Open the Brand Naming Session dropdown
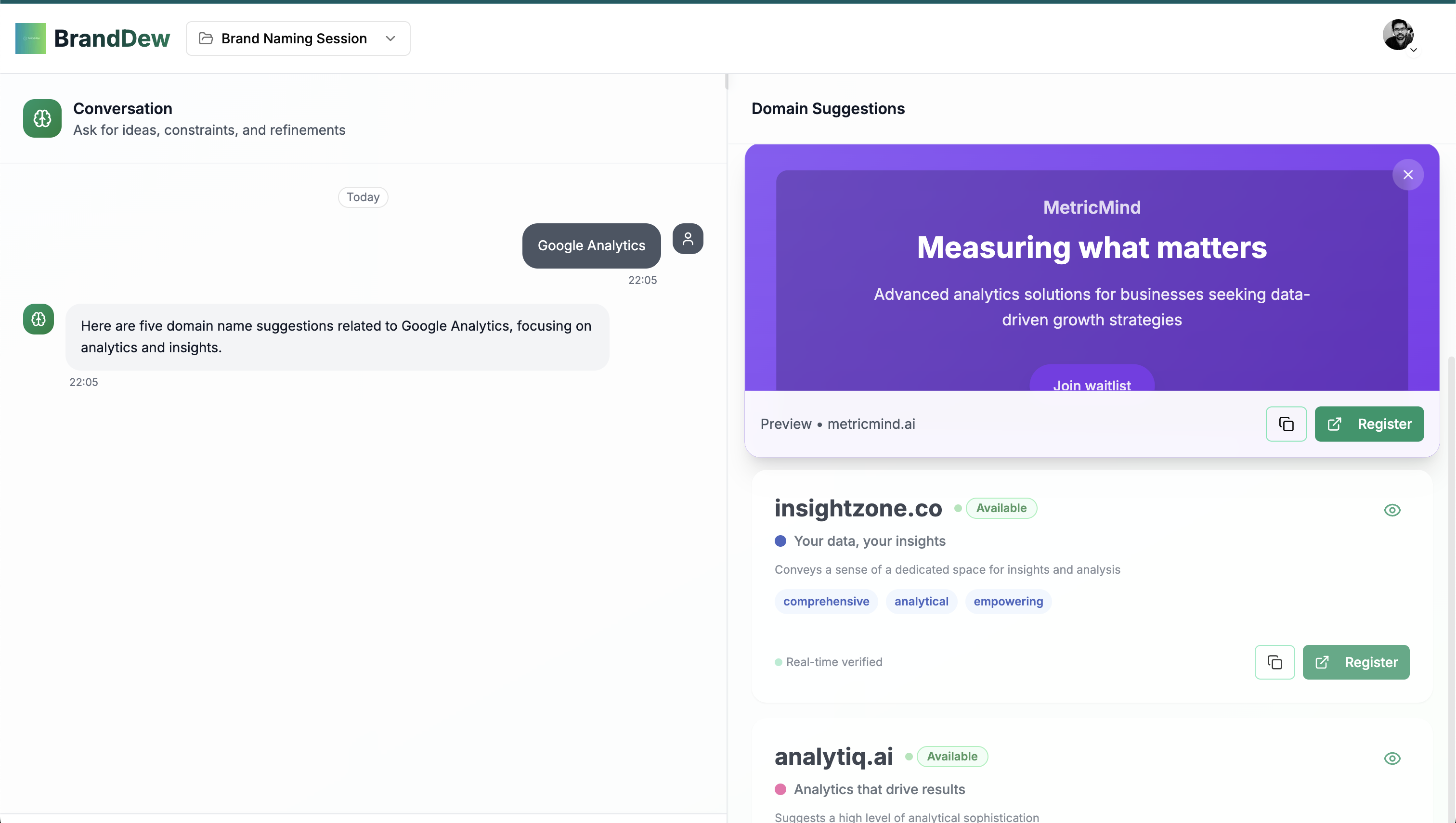This screenshot has width=1456, height=823. click(x=294, y=39)
